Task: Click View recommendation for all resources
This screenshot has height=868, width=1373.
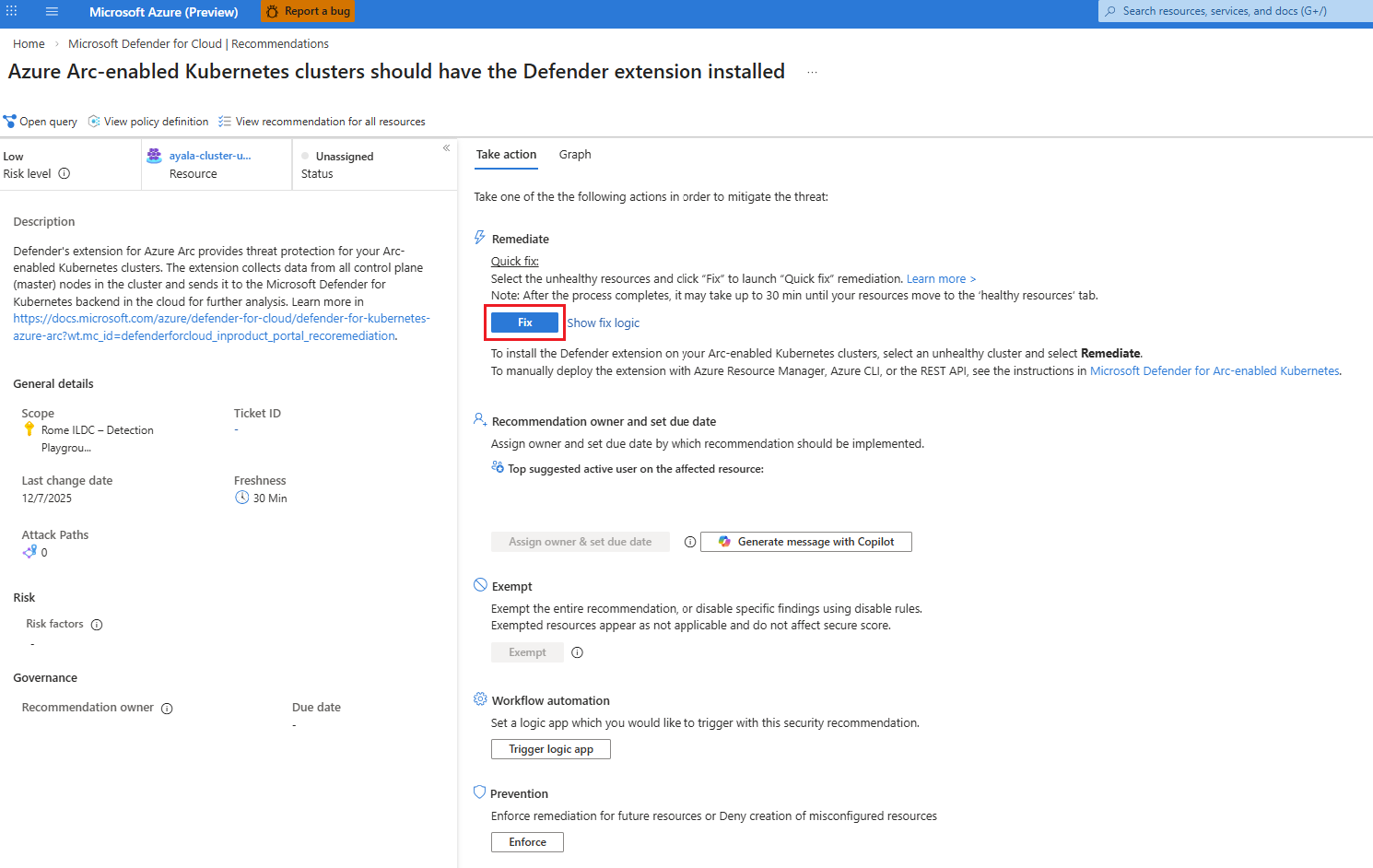Action: (x=322, y=122)
